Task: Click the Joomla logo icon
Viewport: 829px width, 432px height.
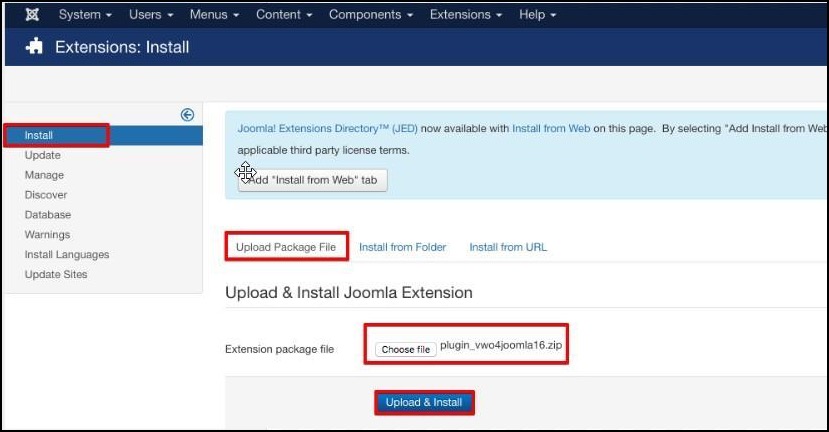Action: tap(32, 15)
